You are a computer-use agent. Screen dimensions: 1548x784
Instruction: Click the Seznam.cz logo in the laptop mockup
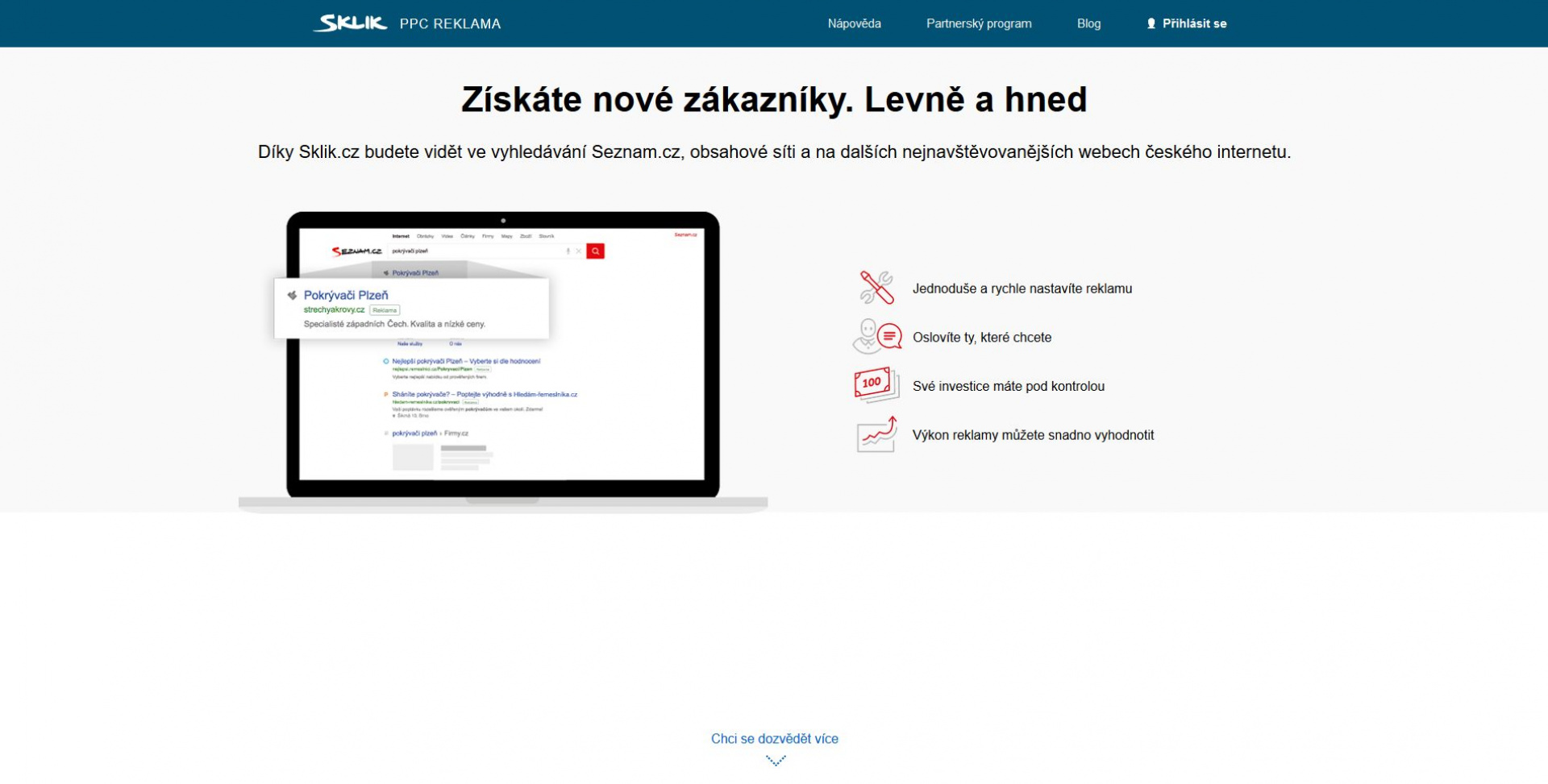pos(358,251)
